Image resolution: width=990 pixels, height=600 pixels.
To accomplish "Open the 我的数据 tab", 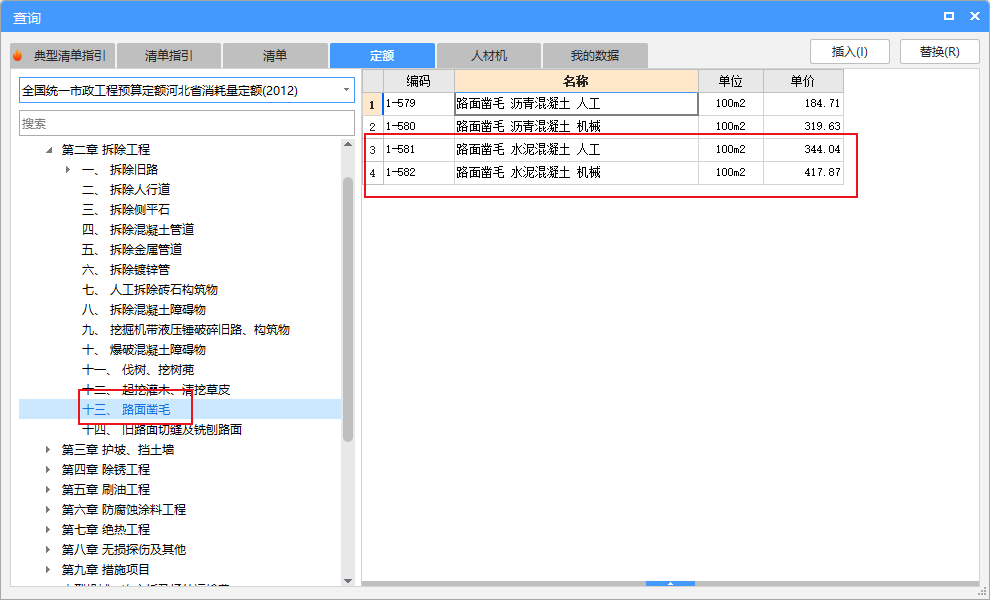I will 595,56.
